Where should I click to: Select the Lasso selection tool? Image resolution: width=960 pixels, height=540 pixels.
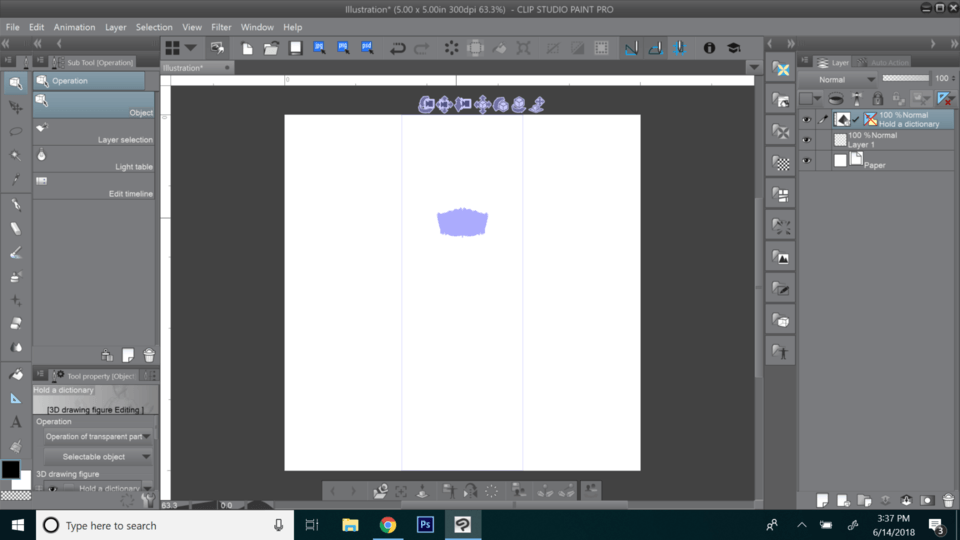pyautogui.click(x=16, y=131)
